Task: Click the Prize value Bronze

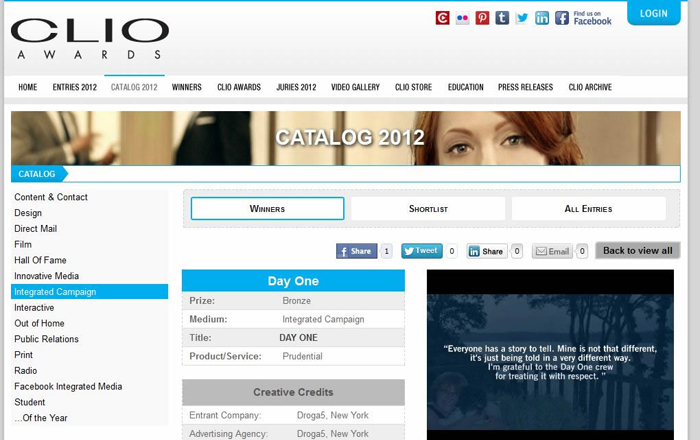Action: 296,301
